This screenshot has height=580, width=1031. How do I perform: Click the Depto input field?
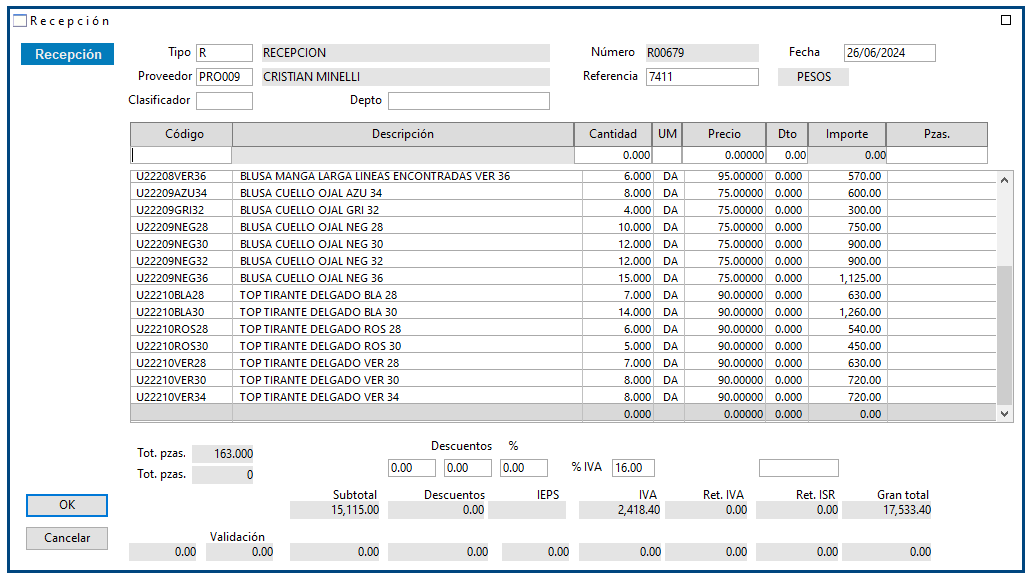(x=468, y=101)
